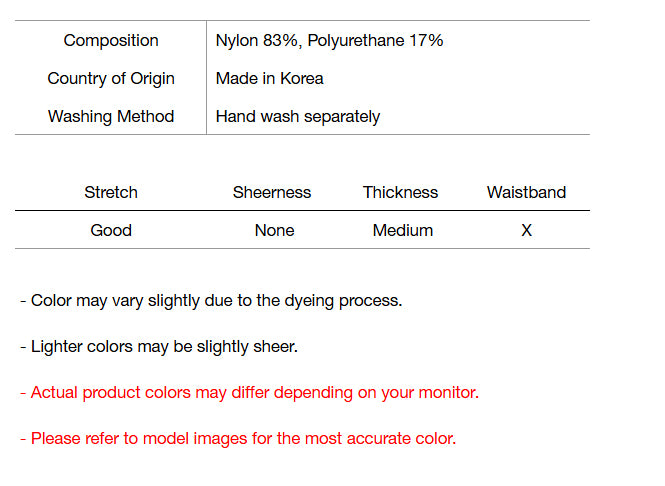The height and width of the screenshot is (486, 665).
Task: Click the 'Hand wash separately' text
Action: pos(298,117)
